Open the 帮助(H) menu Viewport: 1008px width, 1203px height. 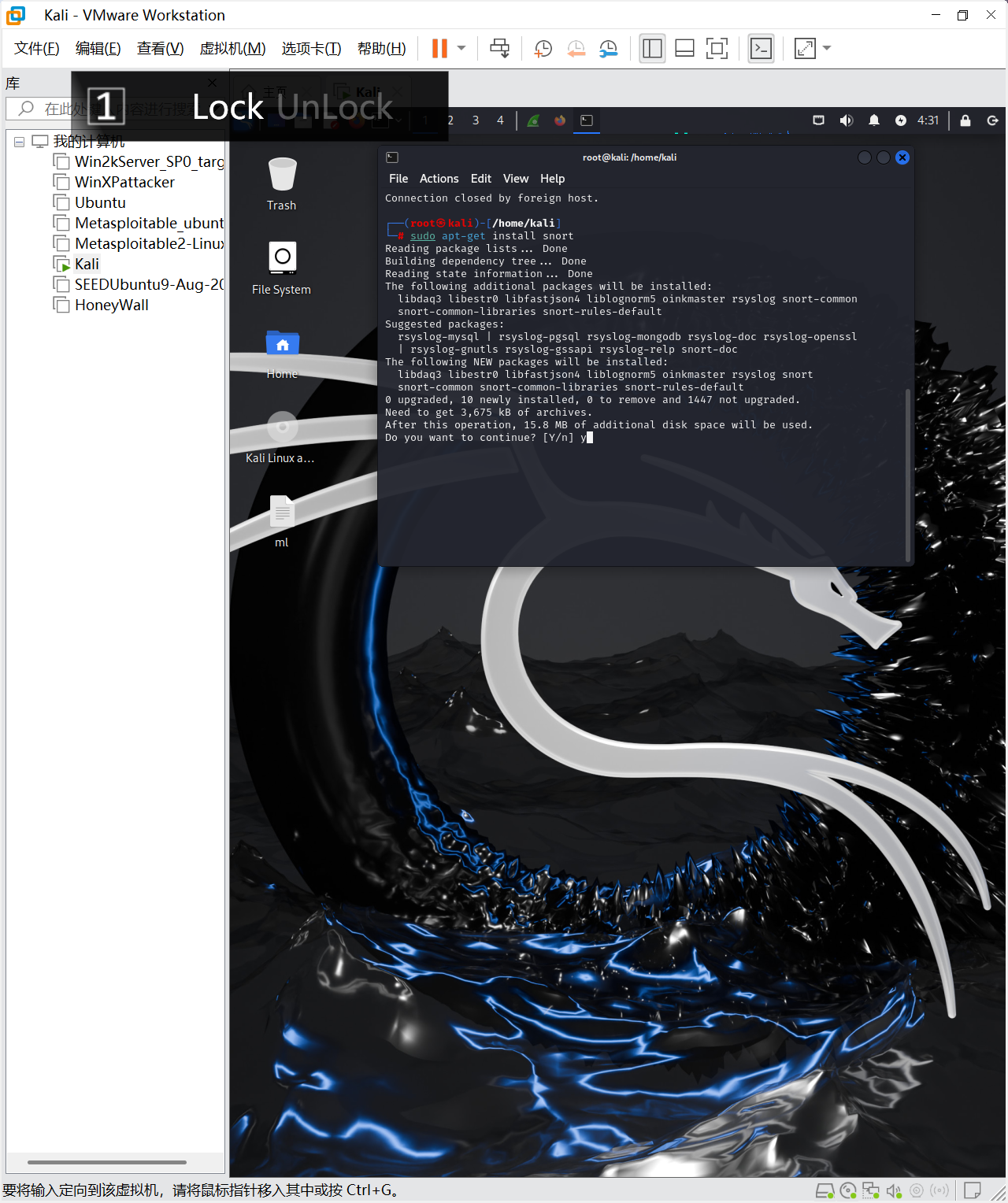pyautogui.click(x=382, y=49)
